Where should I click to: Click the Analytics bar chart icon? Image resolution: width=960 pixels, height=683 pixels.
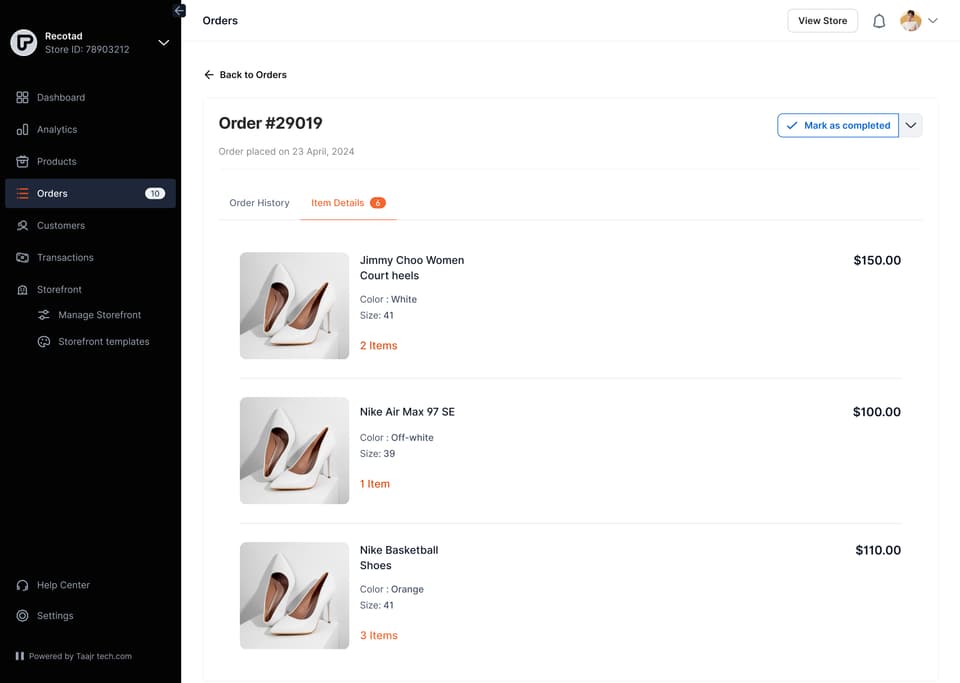[x=23, y=129]
